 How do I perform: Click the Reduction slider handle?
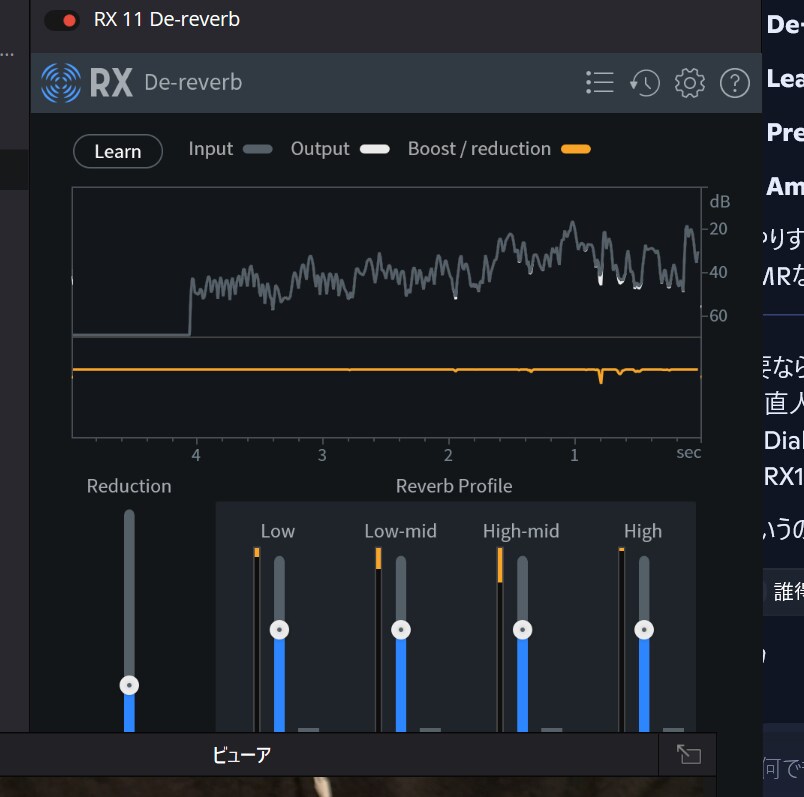point(129,685)
